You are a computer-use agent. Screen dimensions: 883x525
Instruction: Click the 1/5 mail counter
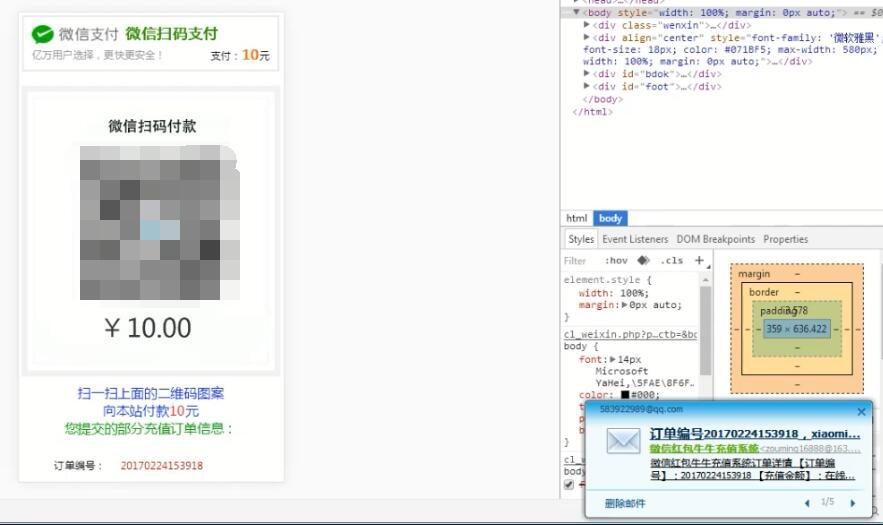coord(827,502)
